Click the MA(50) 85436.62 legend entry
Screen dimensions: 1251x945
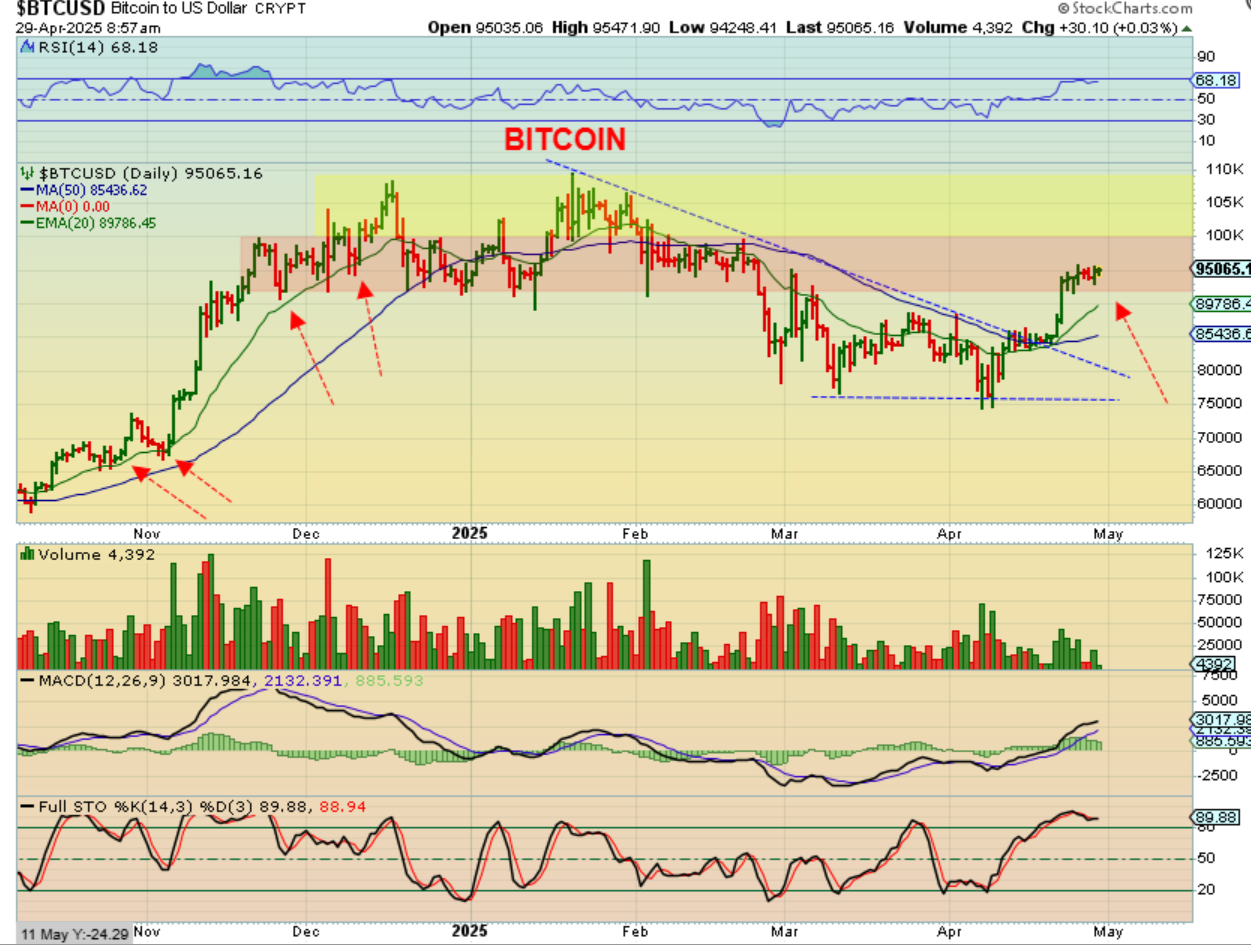(92, 190)
